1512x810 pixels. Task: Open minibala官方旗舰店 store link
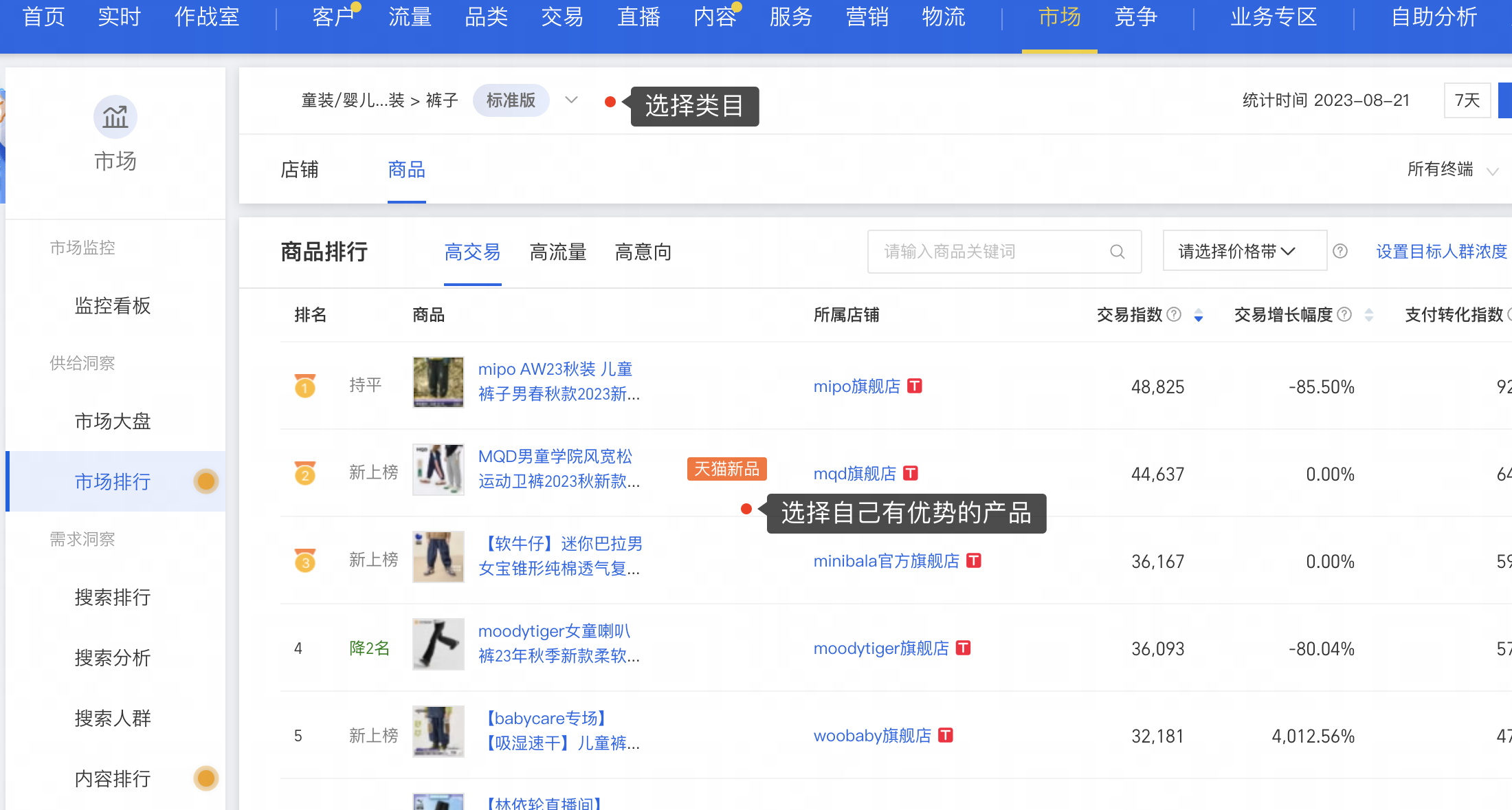[x=887, y=560]
